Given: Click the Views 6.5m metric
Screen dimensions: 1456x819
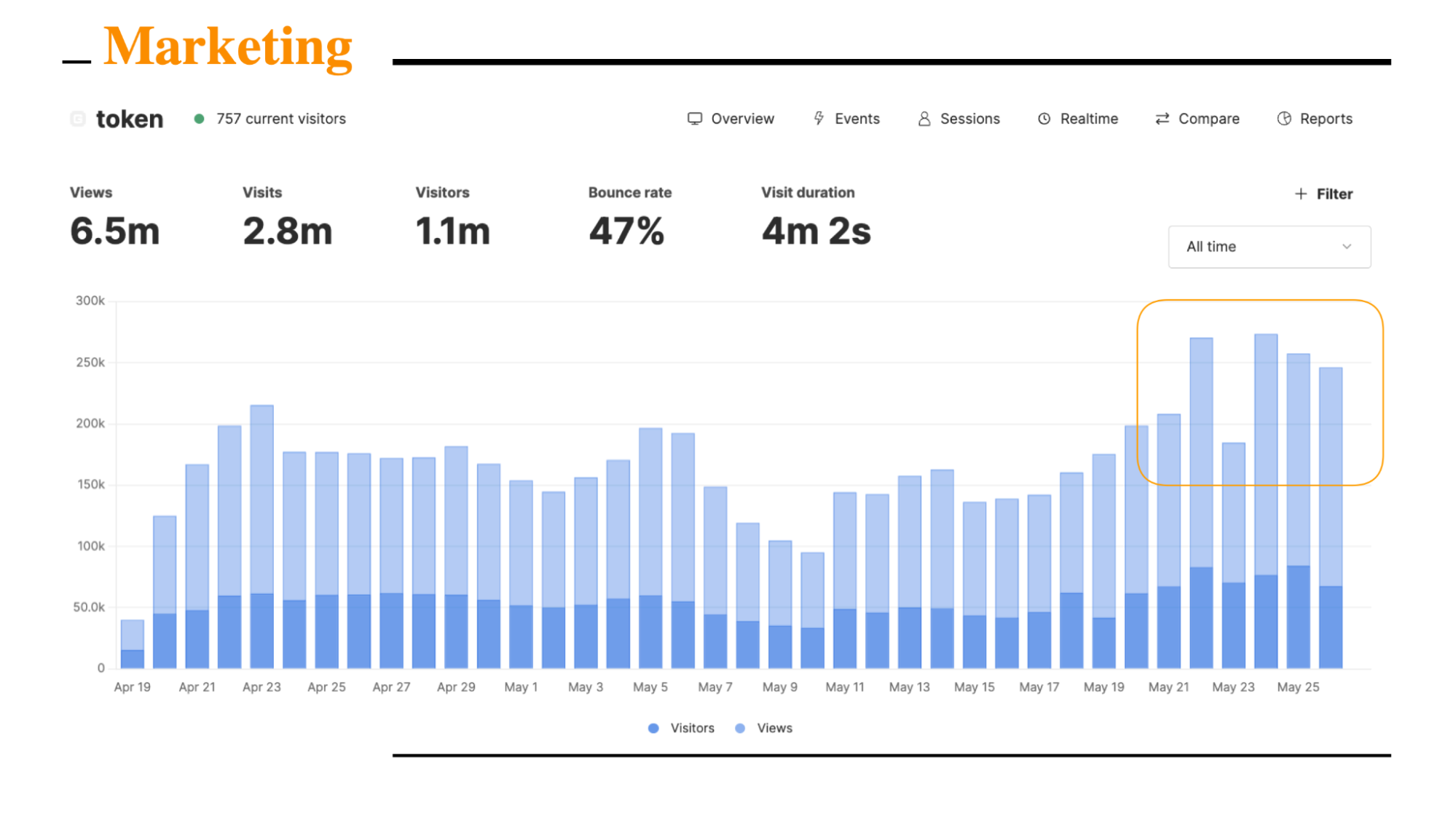Looking at the screenshot, I should (x=114, y=231).
